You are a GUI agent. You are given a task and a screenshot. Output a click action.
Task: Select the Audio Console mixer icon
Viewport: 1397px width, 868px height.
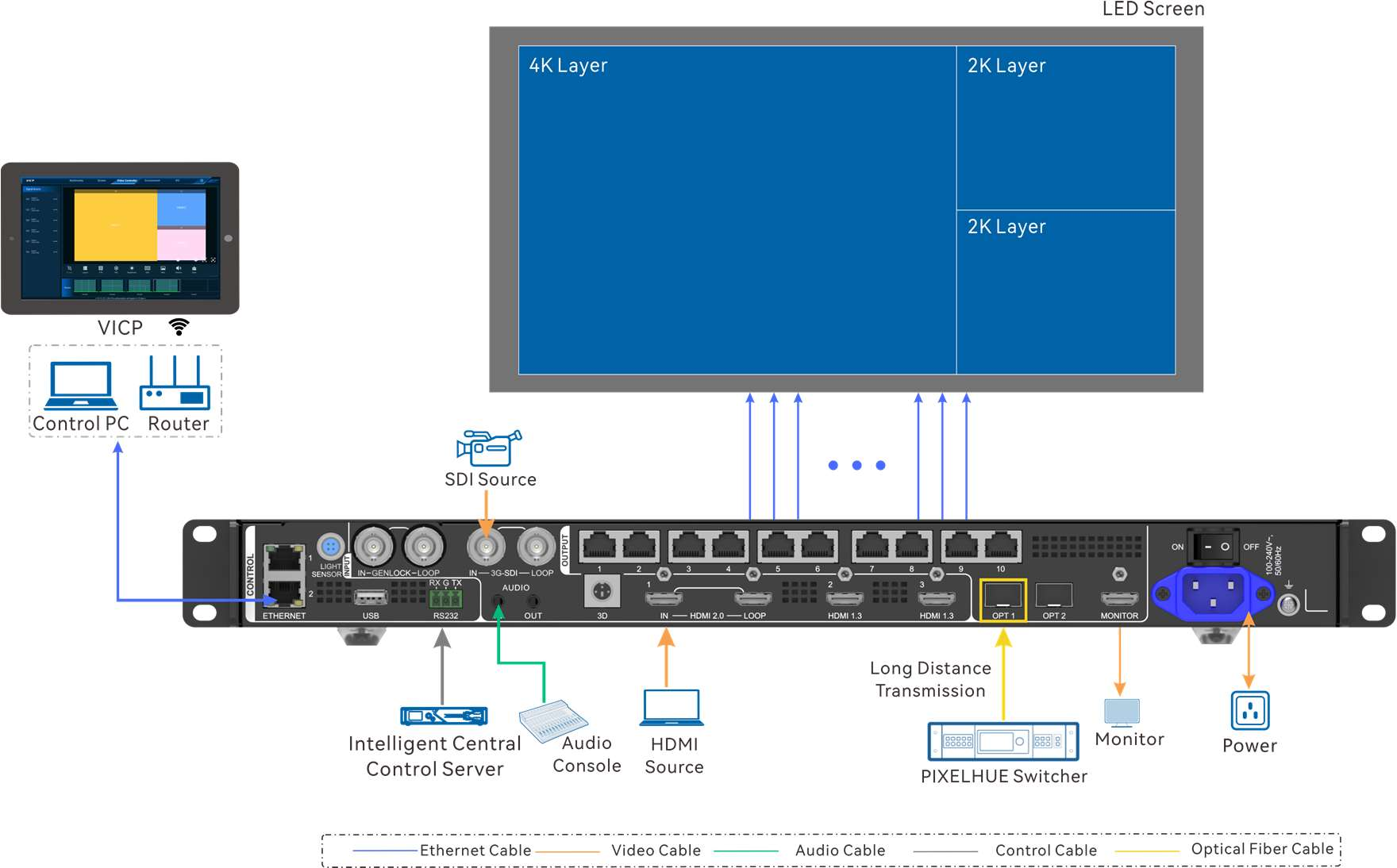(553, 720)
